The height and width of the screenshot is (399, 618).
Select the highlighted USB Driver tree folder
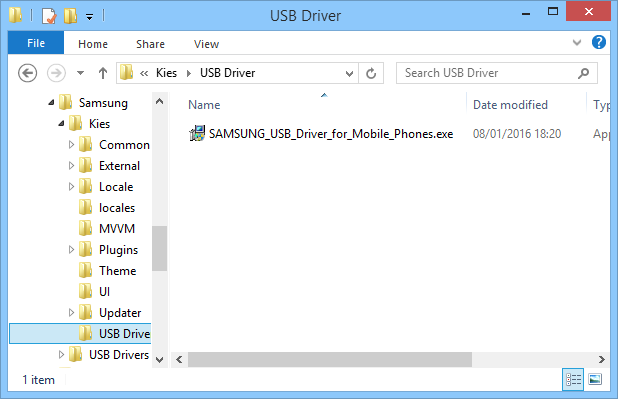(x=80, y=334)
